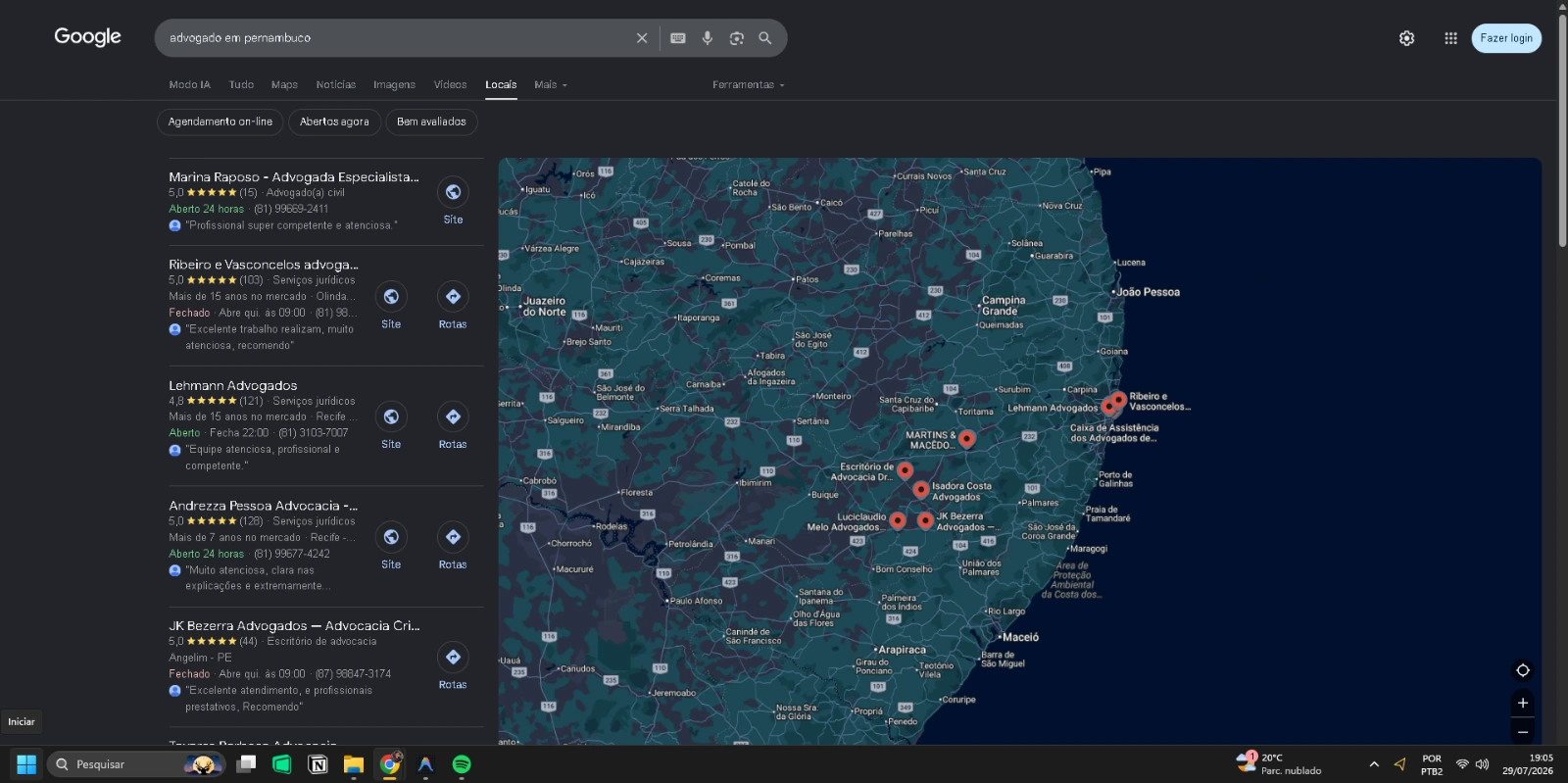This screenshot has height=783, width=1568.
Task: Toggle the Abertos agora filter chip
Action: (334, 122)
